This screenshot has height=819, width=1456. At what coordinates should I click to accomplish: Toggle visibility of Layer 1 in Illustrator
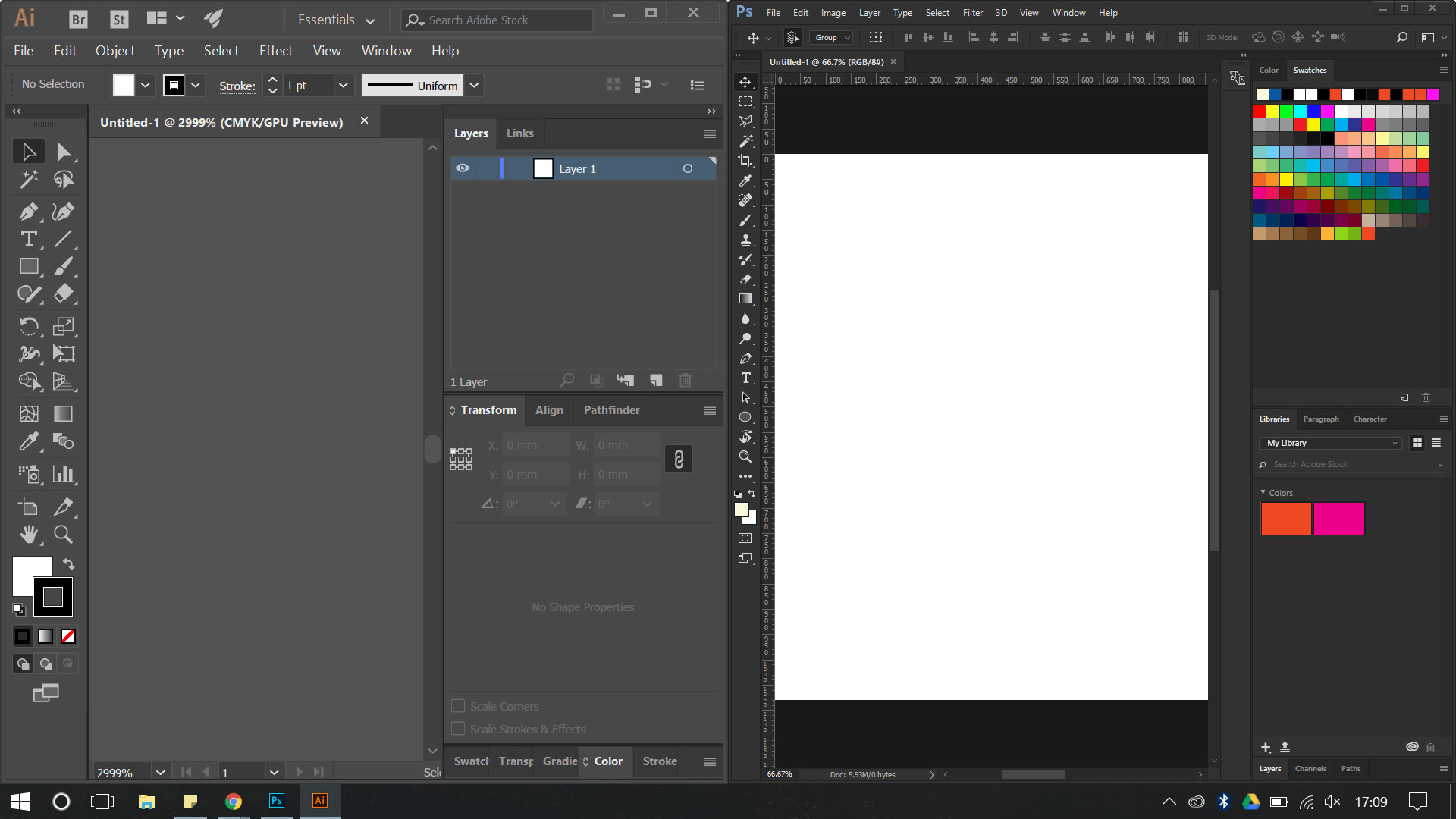pyautogui.click(x=463, y=168)
